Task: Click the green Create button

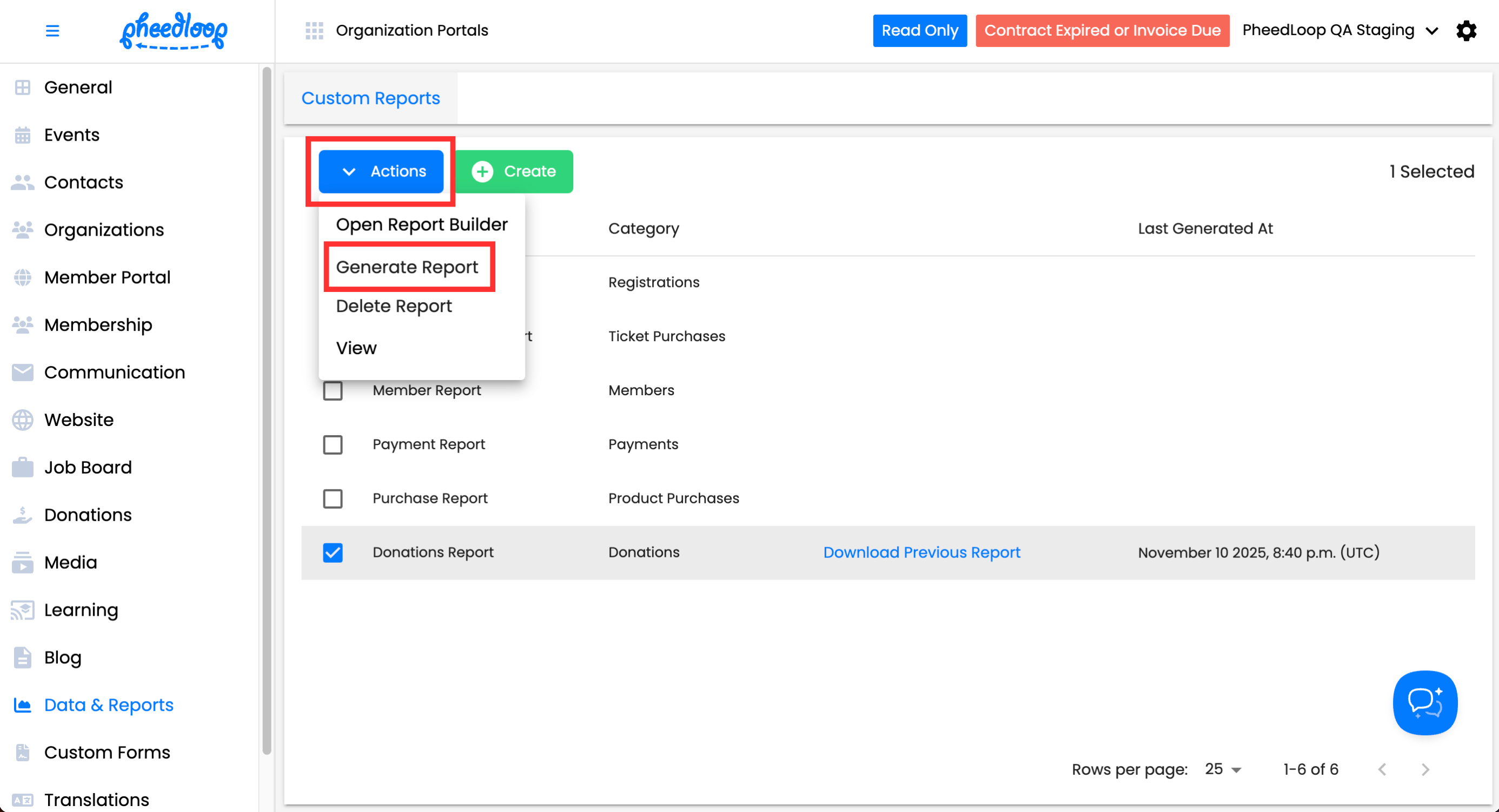Action: 514,171
